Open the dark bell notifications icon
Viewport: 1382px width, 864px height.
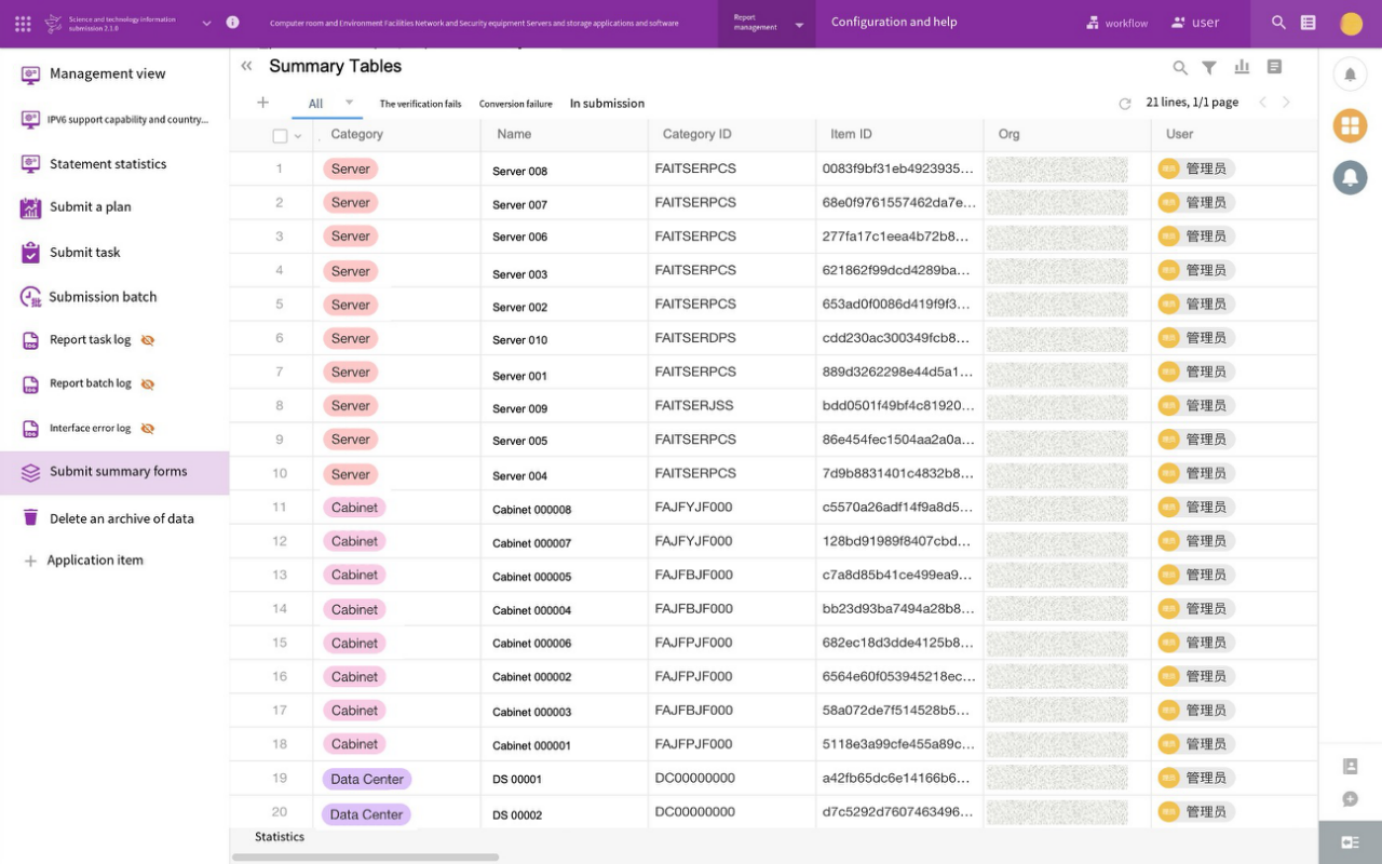[x=1350, y=177]
